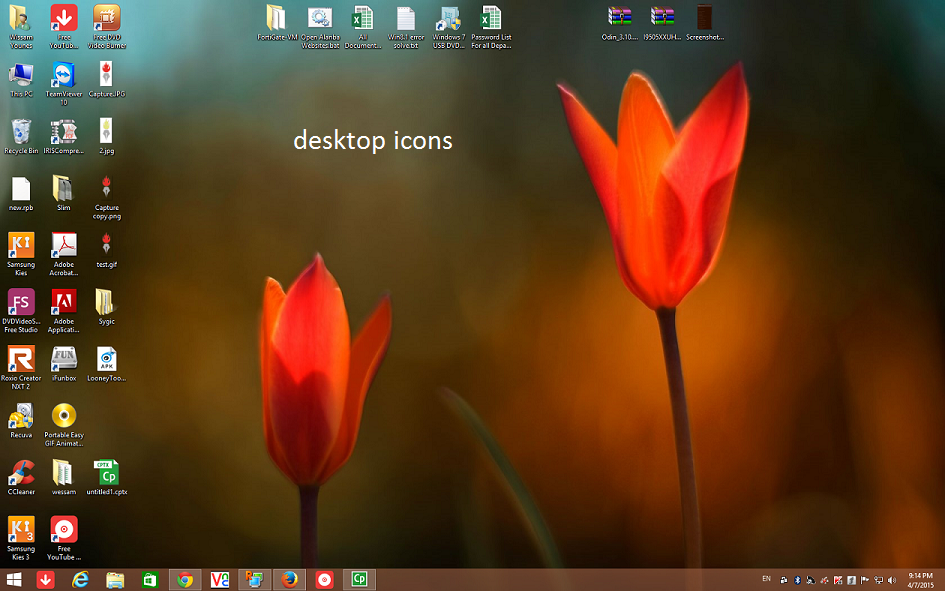
Task: Open the volume speaker tray icon
Action: click(892, 580)
